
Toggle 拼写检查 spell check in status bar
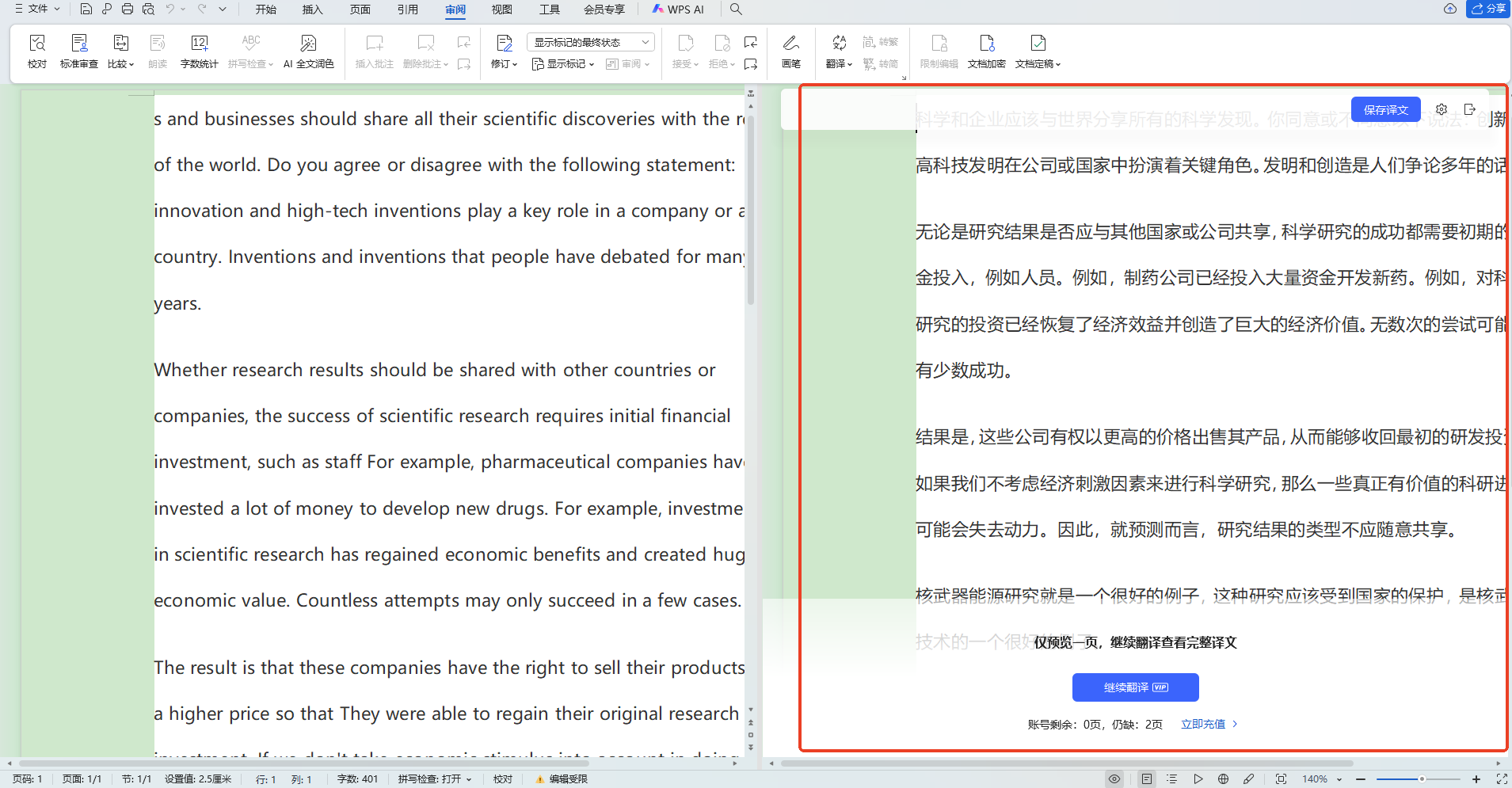pos(434,778)
